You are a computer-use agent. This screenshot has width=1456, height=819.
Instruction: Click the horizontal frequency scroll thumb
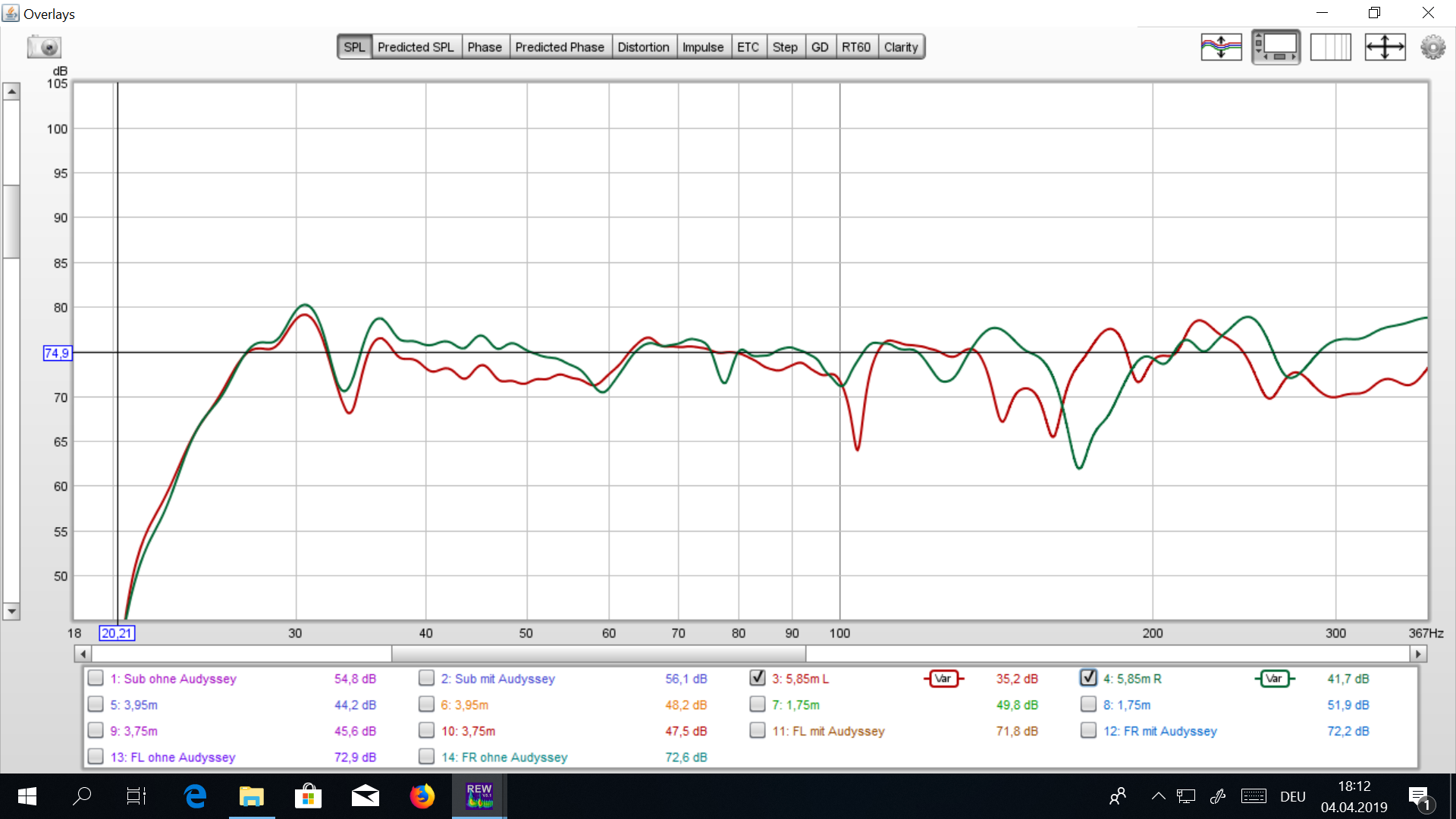tap(598, 654)
